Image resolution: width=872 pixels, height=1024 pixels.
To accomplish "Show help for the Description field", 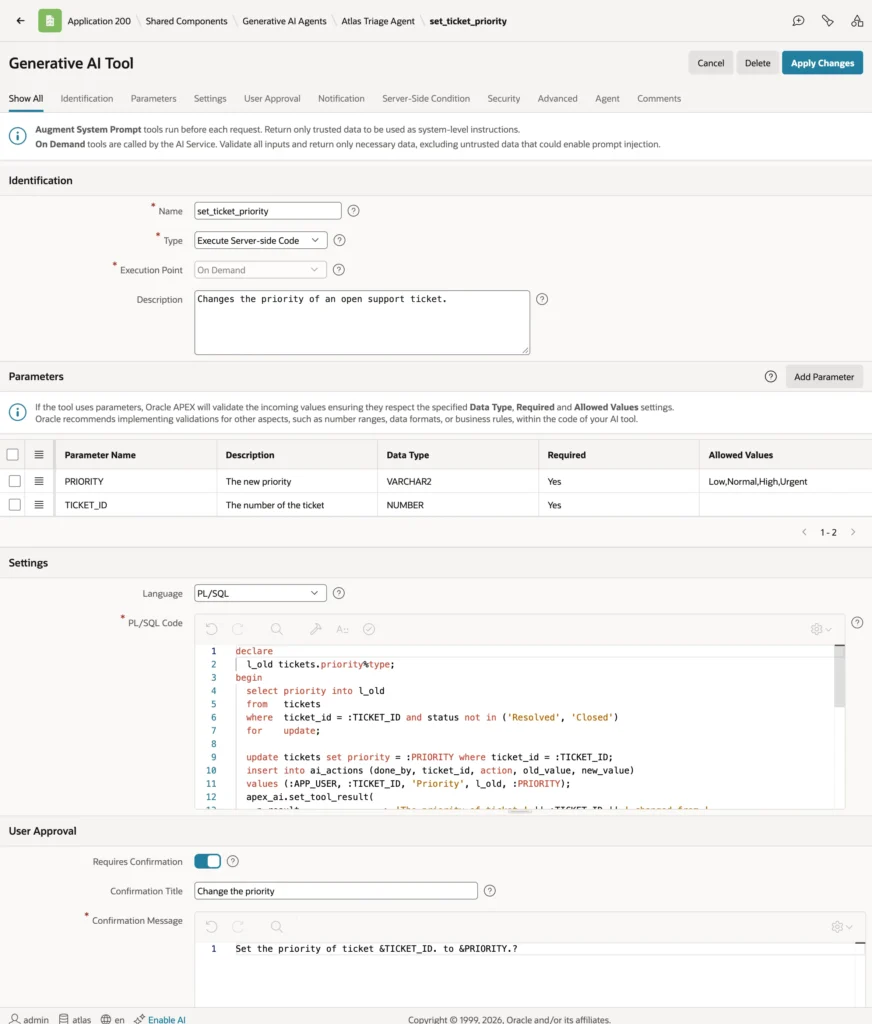I will (542, 299).
